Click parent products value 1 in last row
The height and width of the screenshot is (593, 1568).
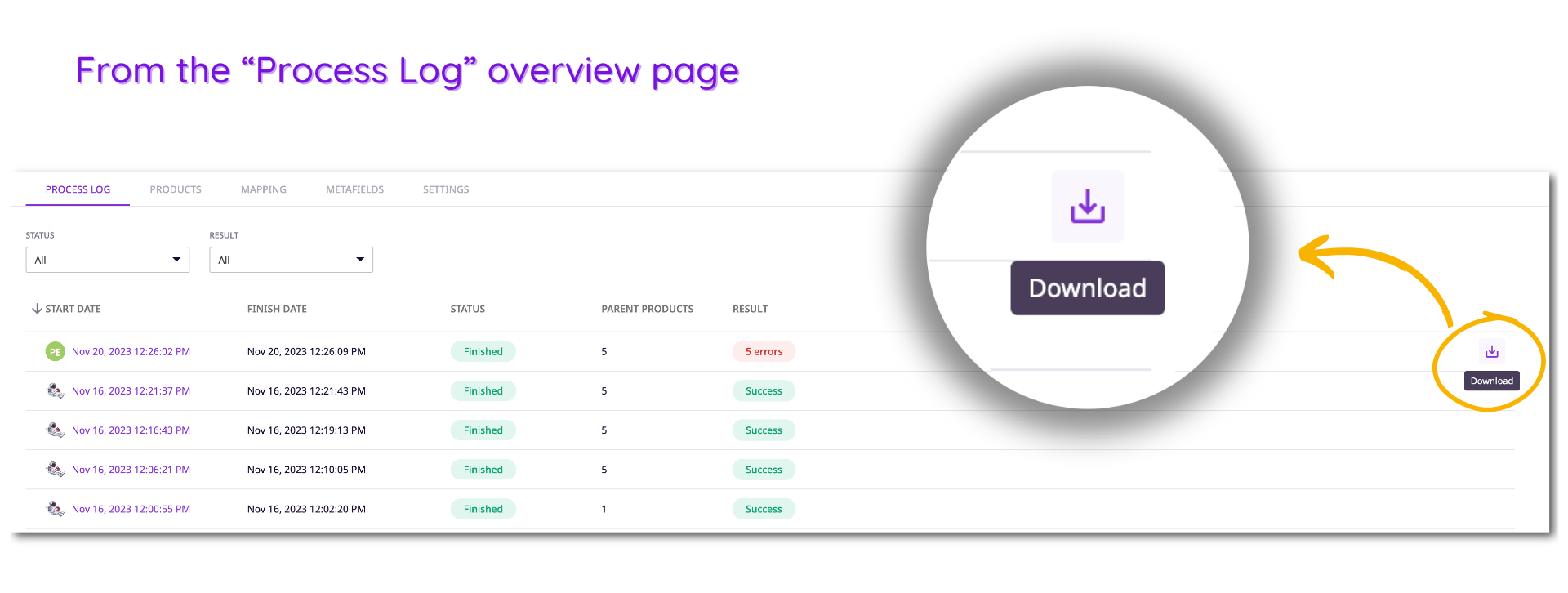coord(604,509)
